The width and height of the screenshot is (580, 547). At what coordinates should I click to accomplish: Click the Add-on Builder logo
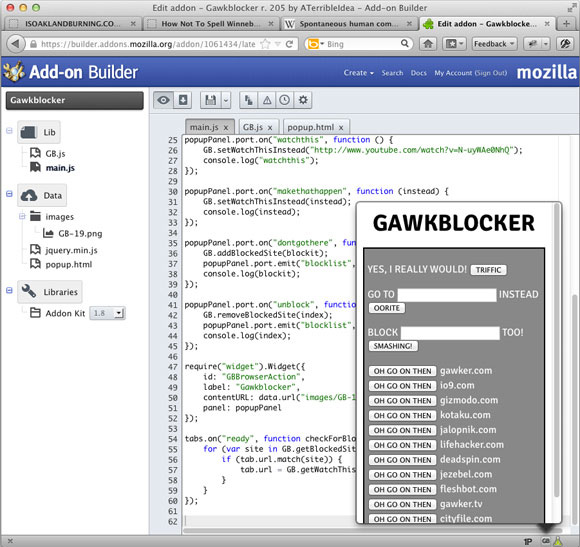tap(71, 71)
